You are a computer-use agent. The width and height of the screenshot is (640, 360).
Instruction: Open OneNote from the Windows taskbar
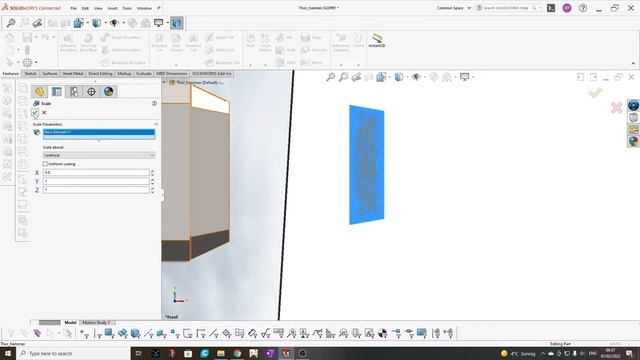pyautogui.click(x=270, y=353)
